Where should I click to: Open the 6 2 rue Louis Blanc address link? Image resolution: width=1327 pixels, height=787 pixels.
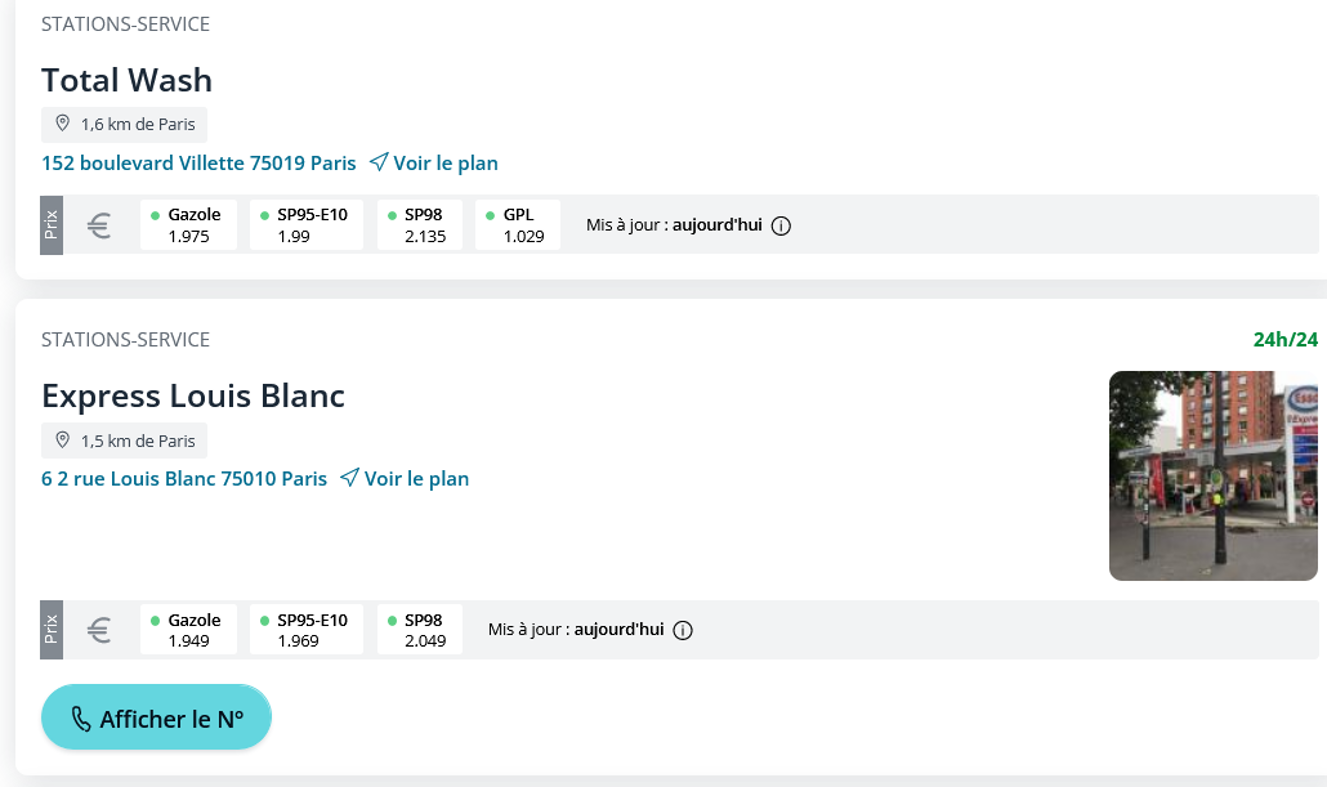click(x=184, y=479)
